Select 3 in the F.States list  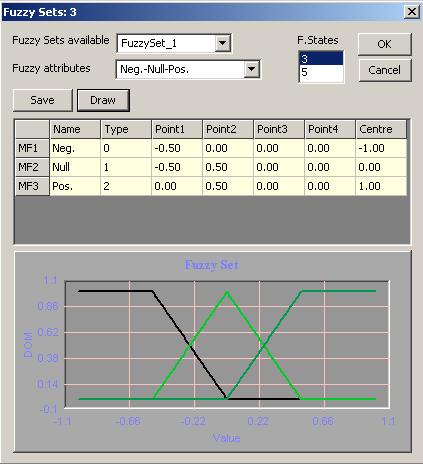coord(321,59)
